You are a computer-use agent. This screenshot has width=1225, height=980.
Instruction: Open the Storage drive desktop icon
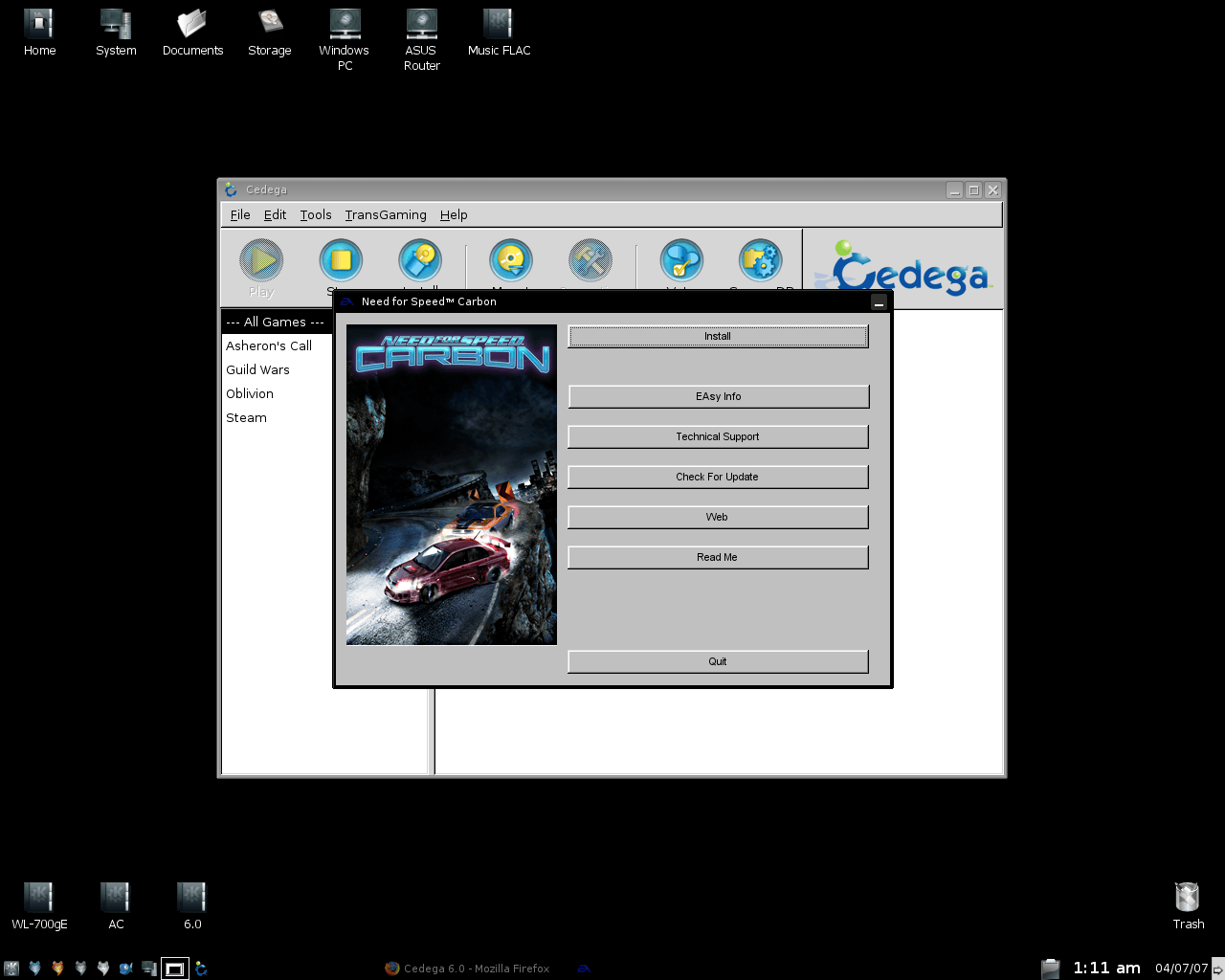click(x=269, y=33)
